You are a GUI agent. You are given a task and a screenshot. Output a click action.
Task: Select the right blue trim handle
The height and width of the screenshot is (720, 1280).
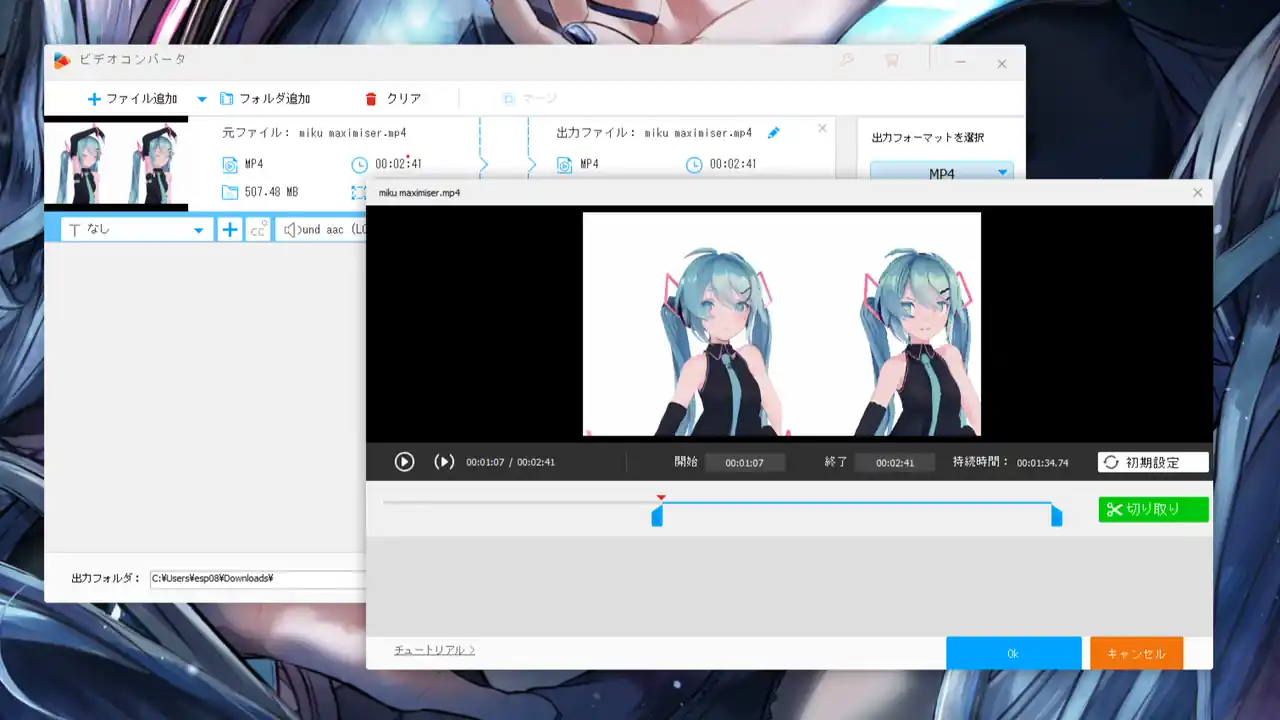1056,516
